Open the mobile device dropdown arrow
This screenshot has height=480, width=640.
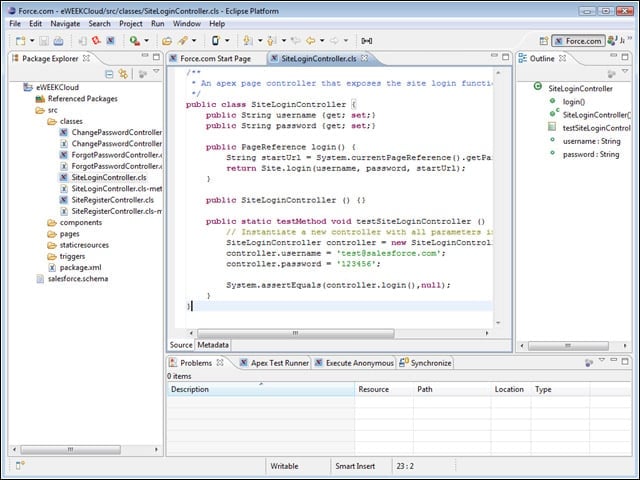pos(227,41)
